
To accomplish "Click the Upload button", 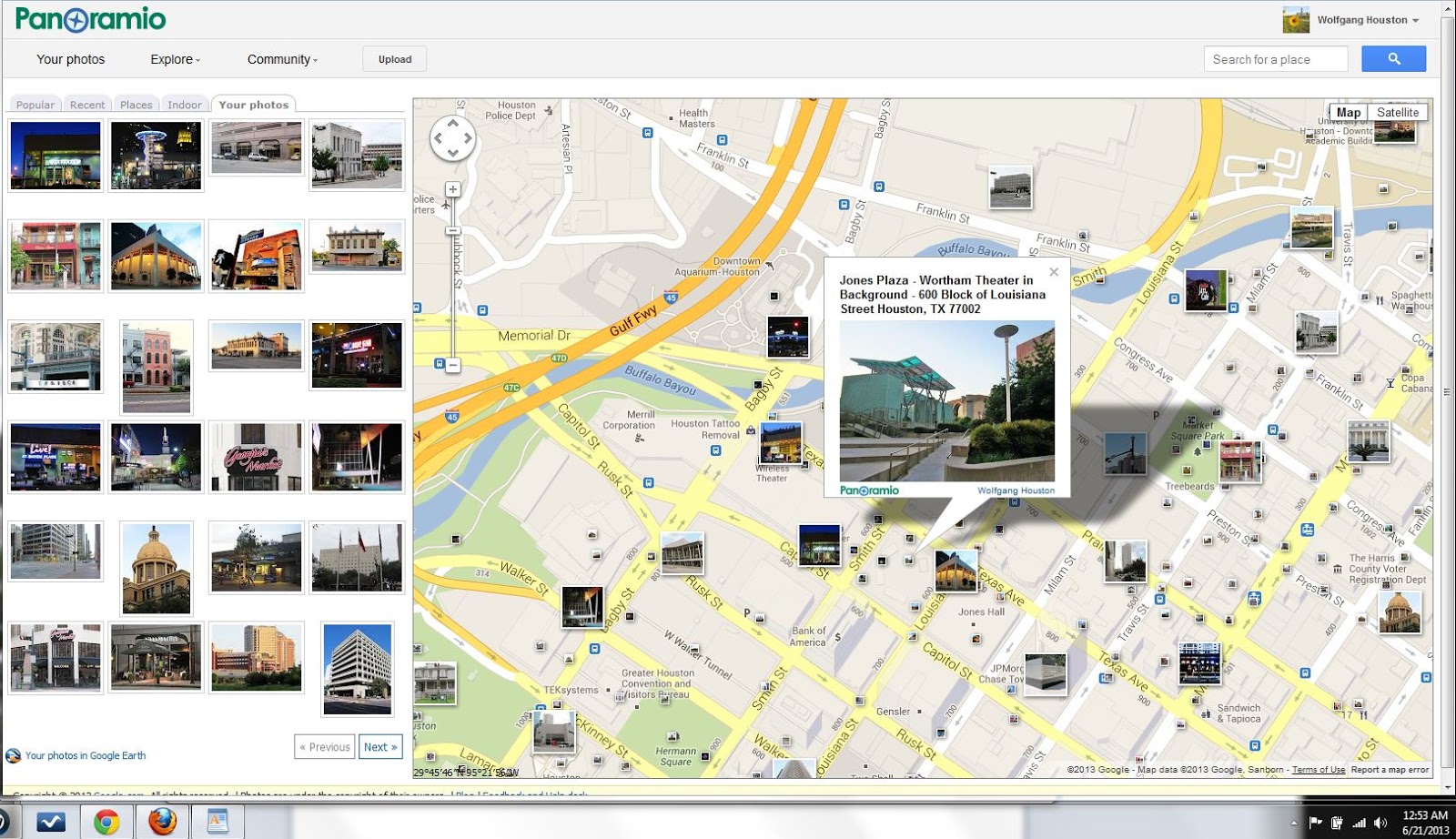I will click(395, 59).
